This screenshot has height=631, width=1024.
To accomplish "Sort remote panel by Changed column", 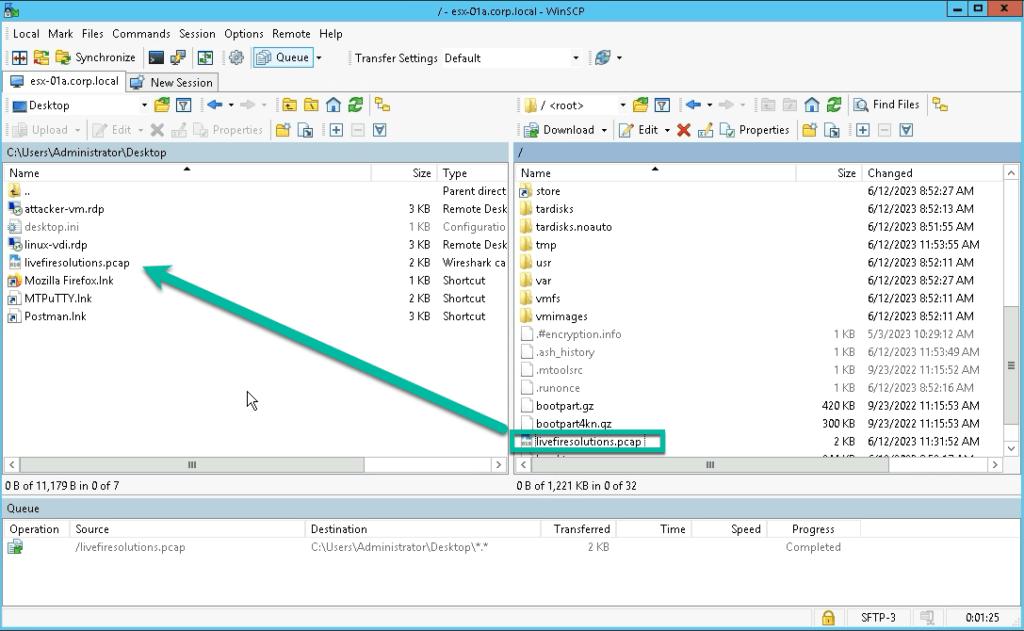I will (x=932, y=173).
